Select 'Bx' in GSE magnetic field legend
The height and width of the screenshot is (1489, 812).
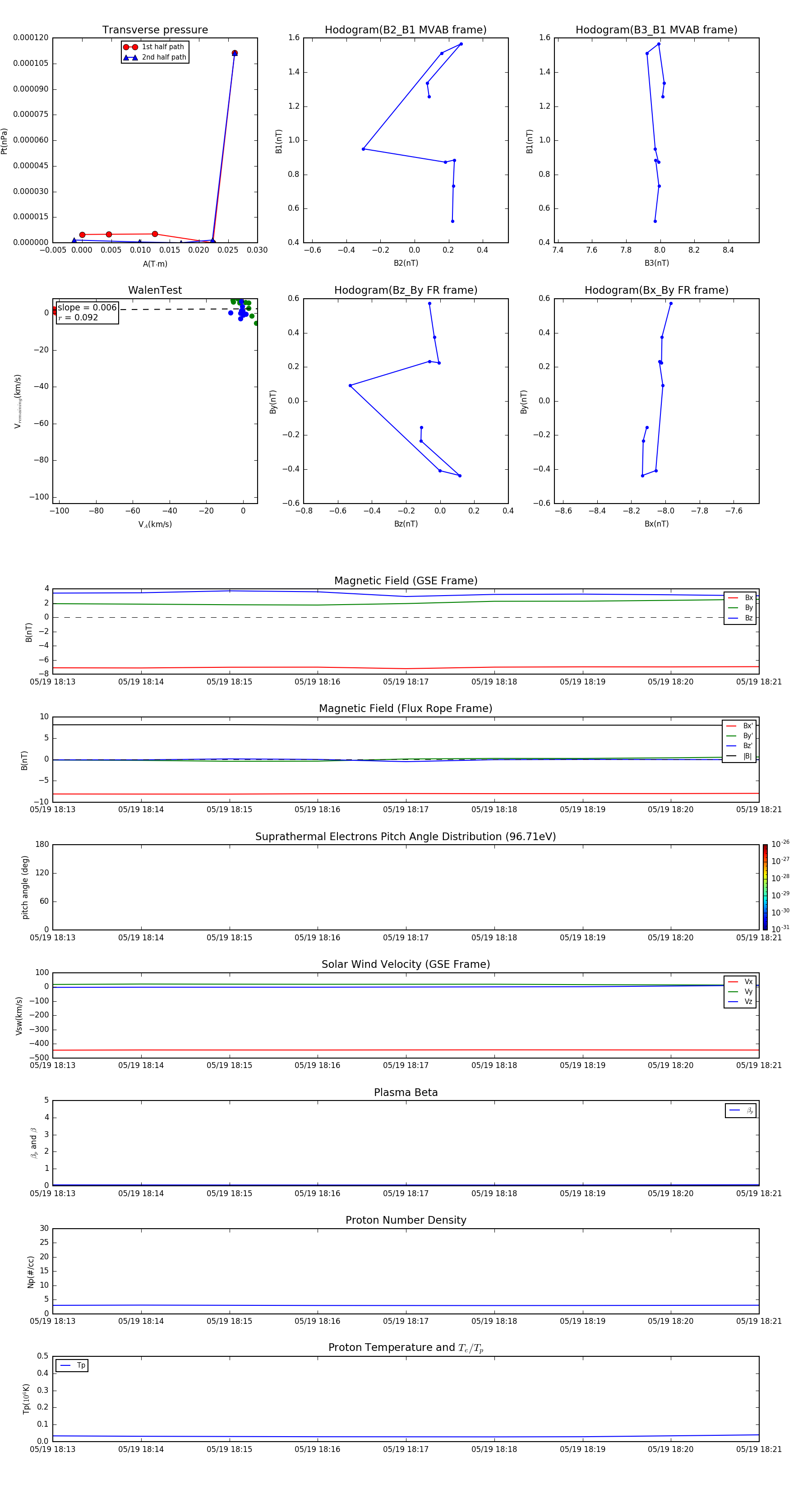[740, 598]
